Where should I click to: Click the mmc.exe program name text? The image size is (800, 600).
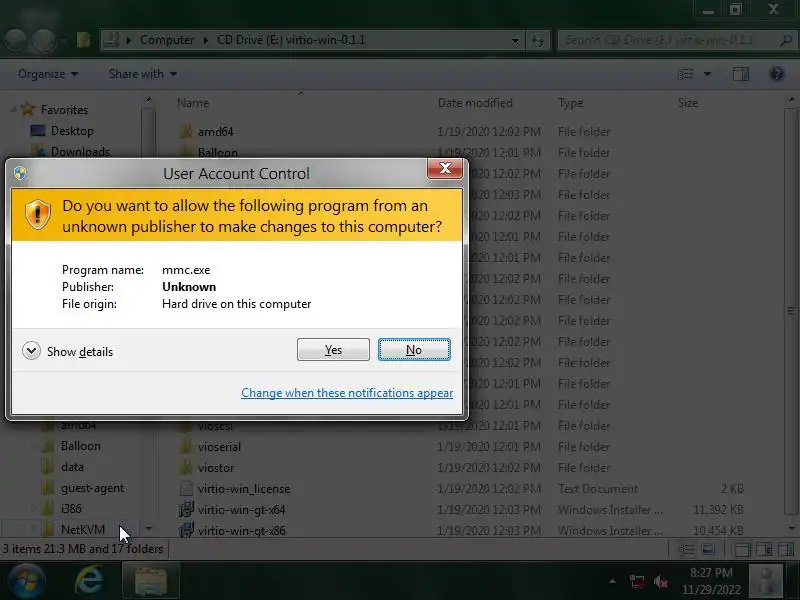coord(186,270)
